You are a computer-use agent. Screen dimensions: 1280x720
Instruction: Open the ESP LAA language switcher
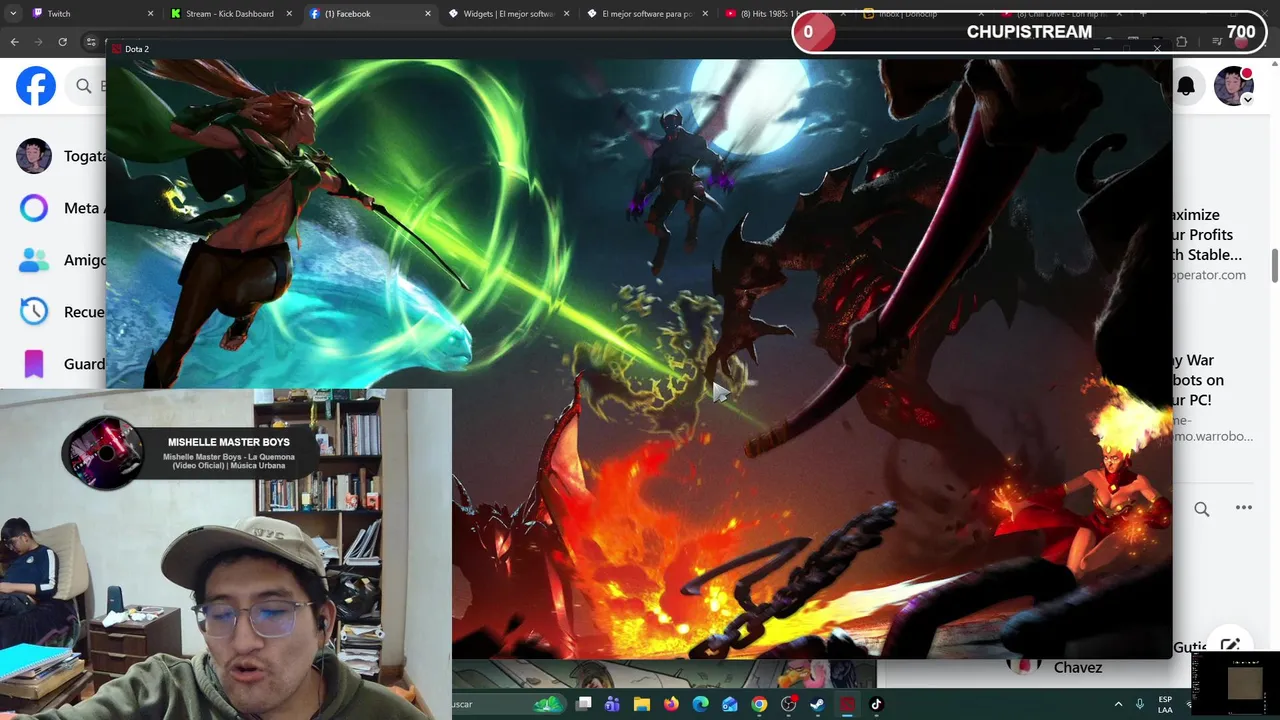pos(1165,704)
